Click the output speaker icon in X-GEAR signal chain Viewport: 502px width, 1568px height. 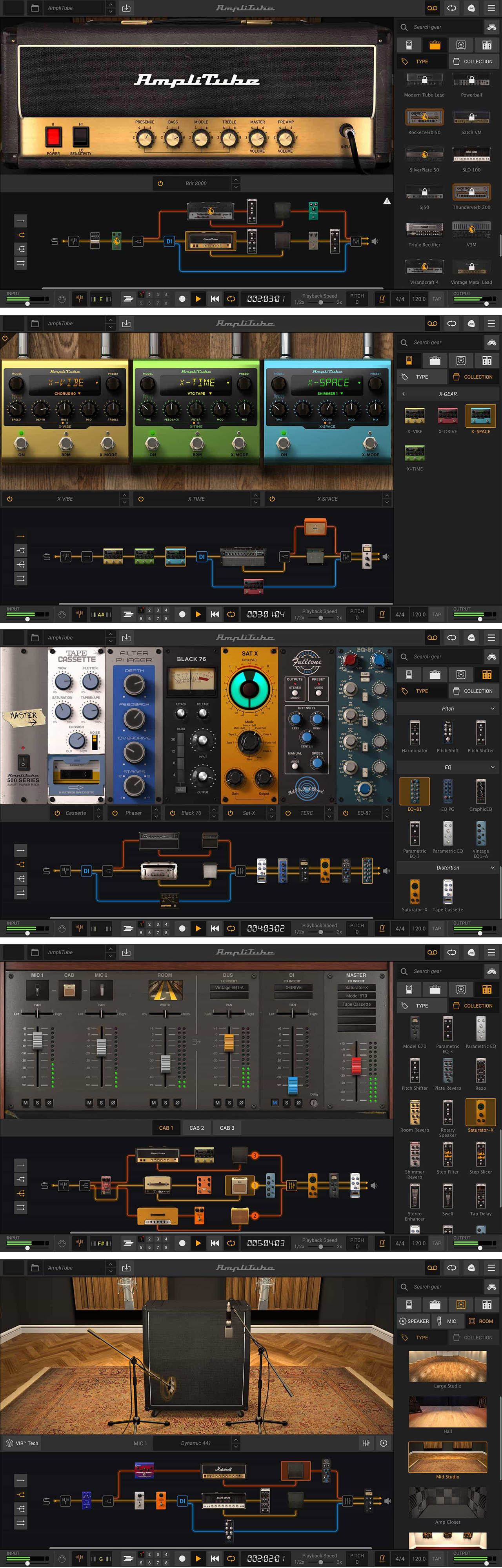386,556
